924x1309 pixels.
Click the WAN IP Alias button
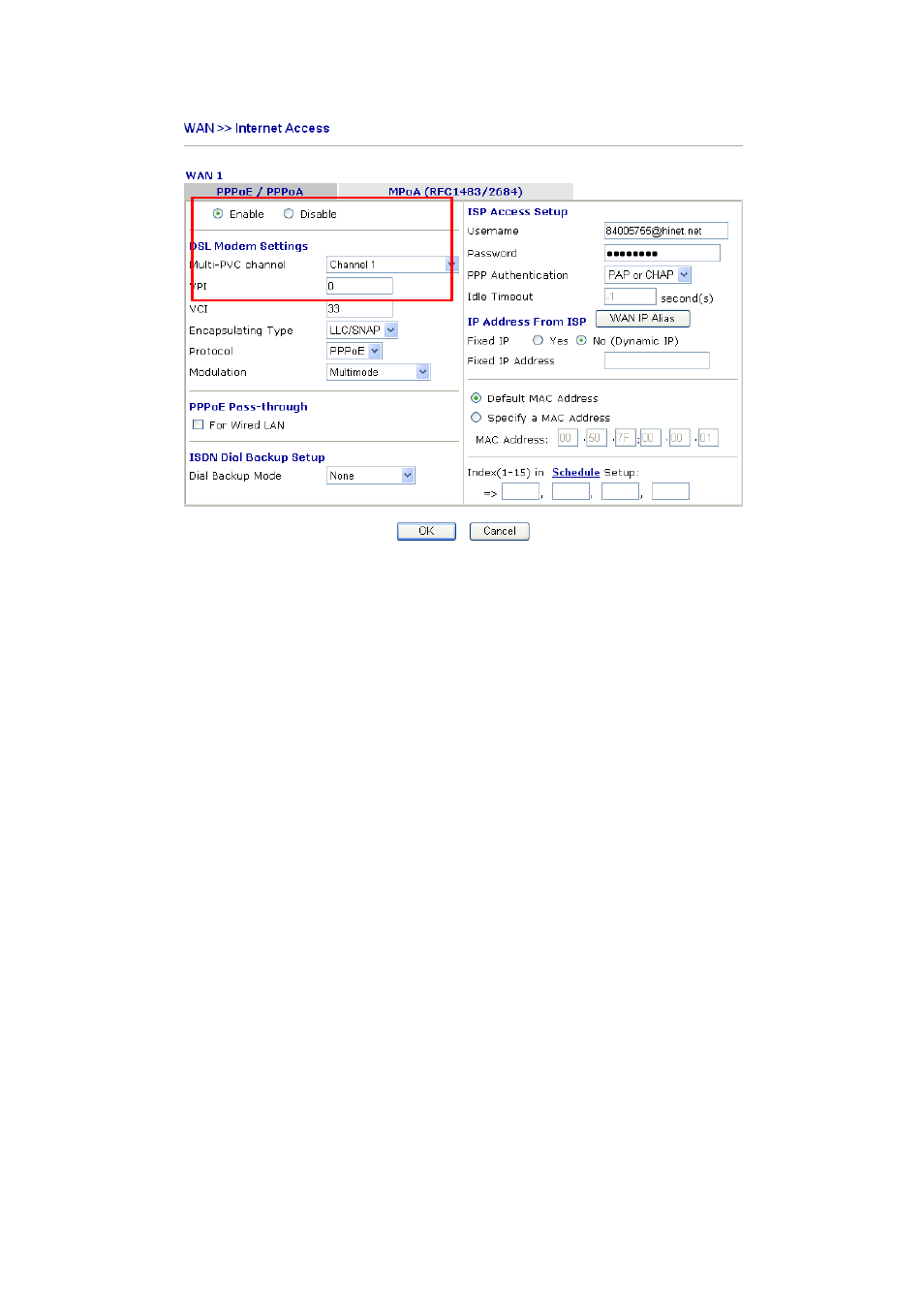tap(642, 318)
